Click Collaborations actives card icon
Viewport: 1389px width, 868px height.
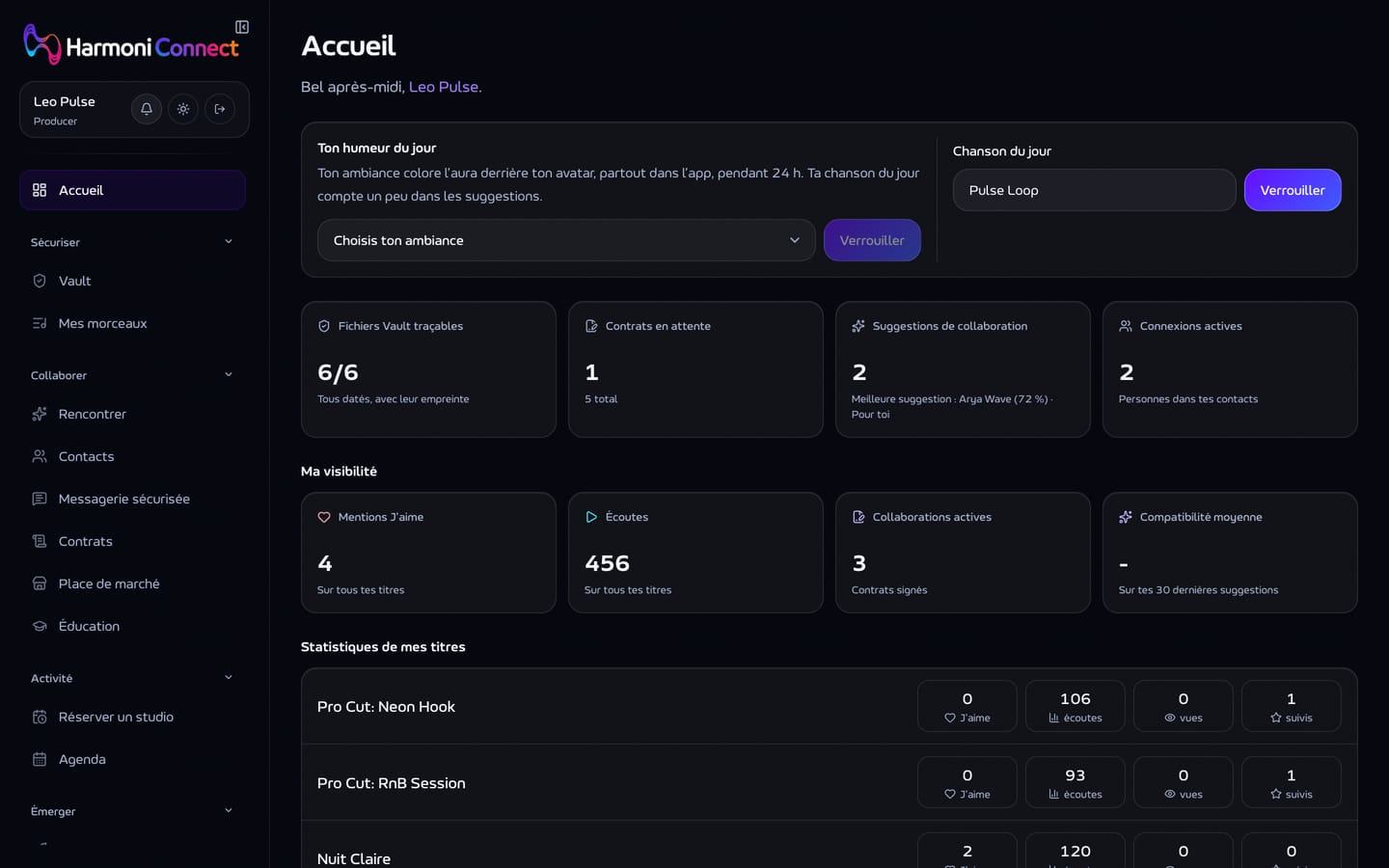858,517
